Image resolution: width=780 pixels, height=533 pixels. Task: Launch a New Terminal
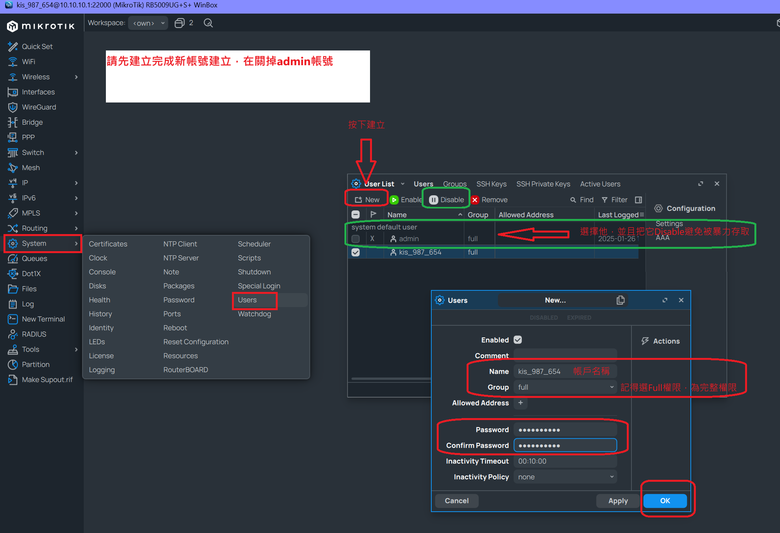click(36, 319)
